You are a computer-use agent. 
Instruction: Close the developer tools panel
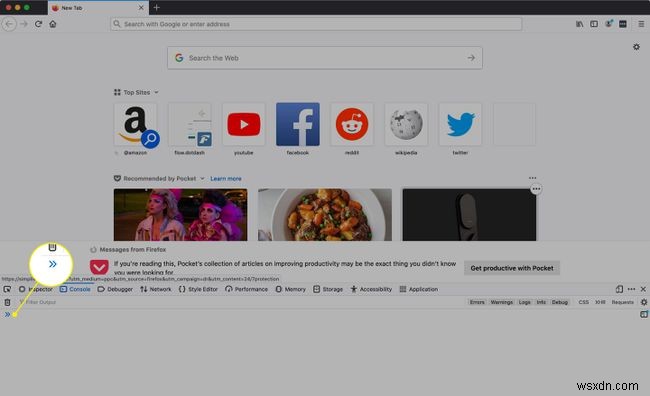point(643,289)
